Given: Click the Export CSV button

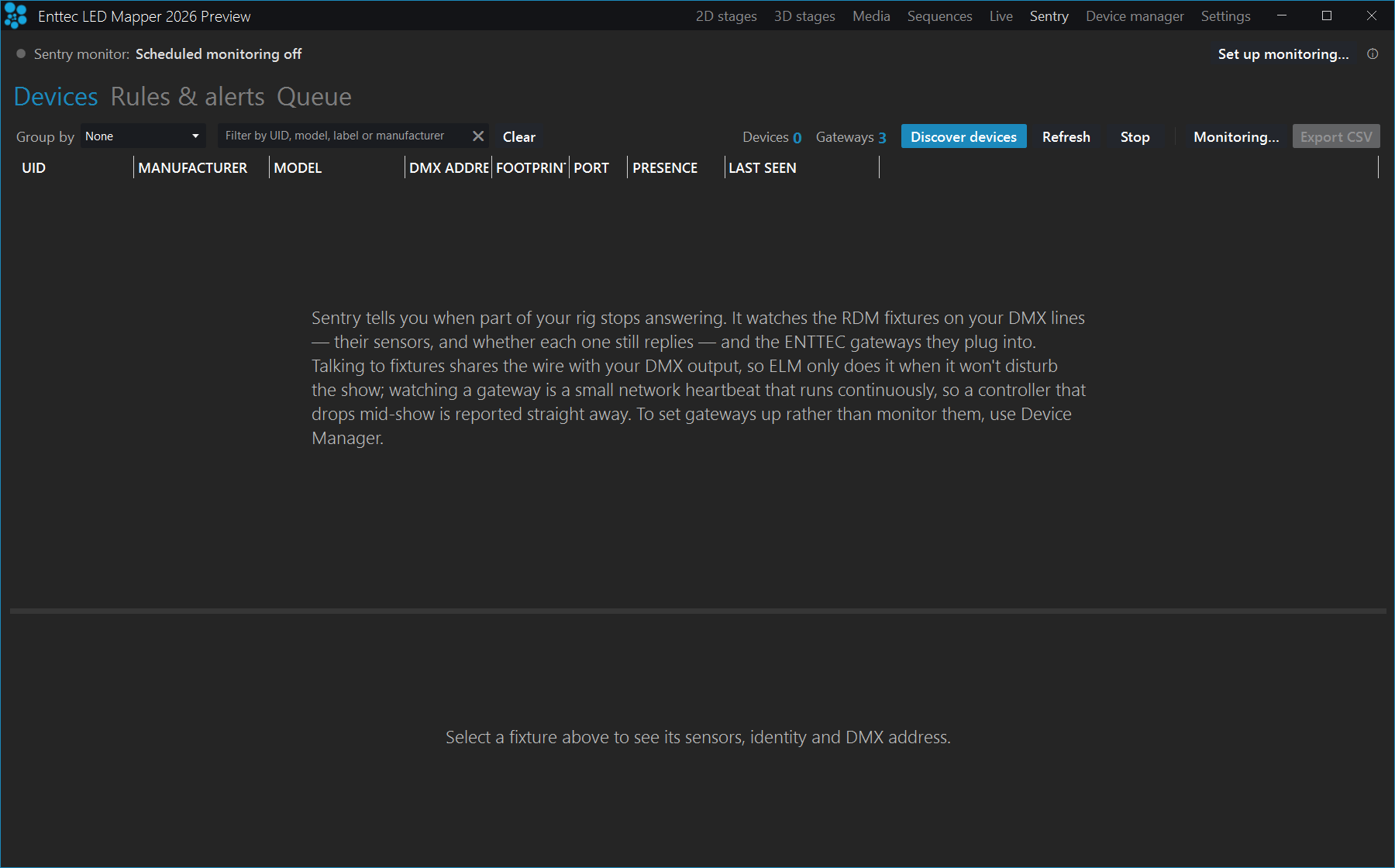Looking at the screenshot, I should 1336,136.
